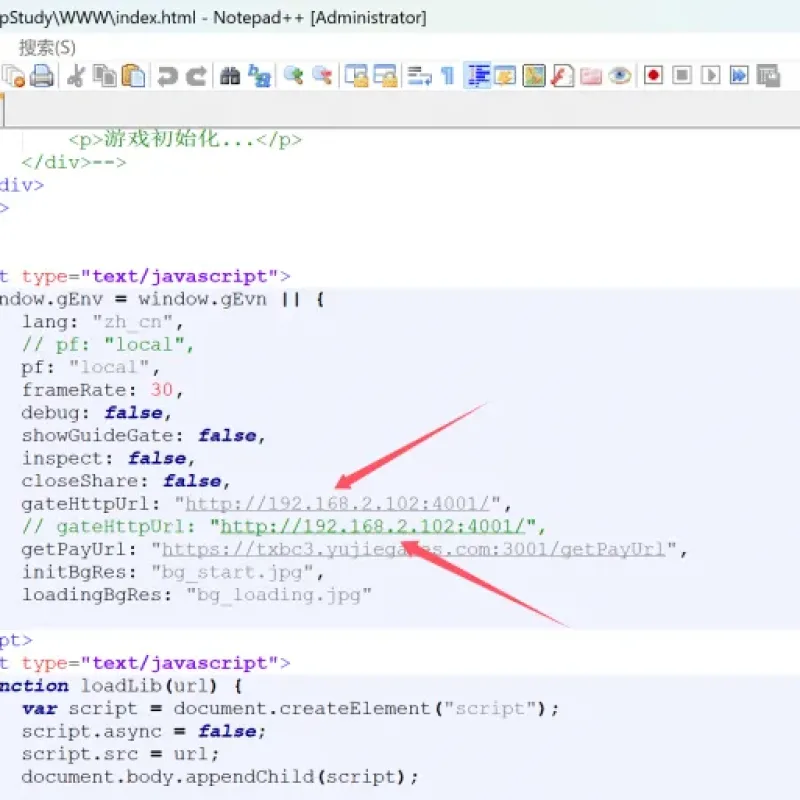Zoom out with the magnifier minus icon
The height and width of the screenshot is (800, 800).
(x=322, y=76)
